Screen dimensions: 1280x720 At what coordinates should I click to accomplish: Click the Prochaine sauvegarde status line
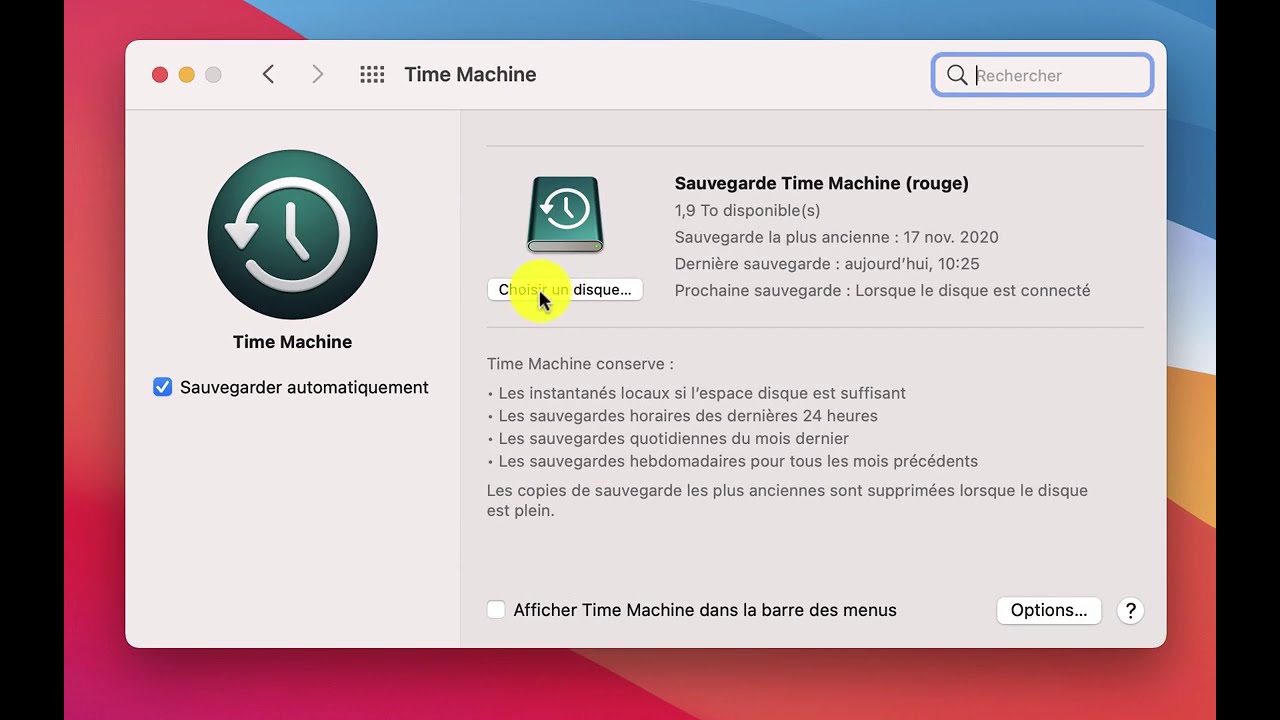point(882,290)
